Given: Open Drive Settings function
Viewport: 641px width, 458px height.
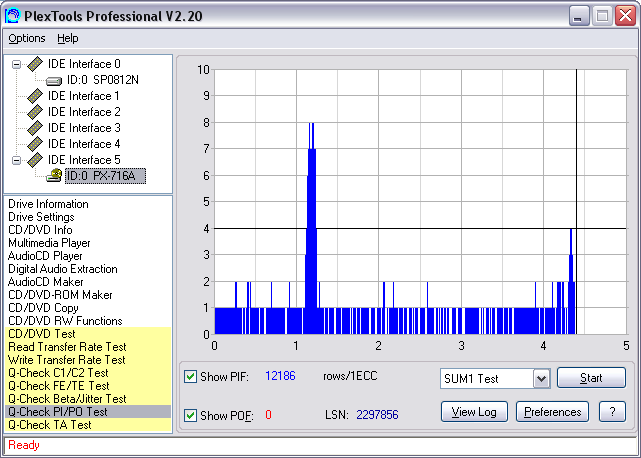Looking at the screenshot, I should pos(41,217).
